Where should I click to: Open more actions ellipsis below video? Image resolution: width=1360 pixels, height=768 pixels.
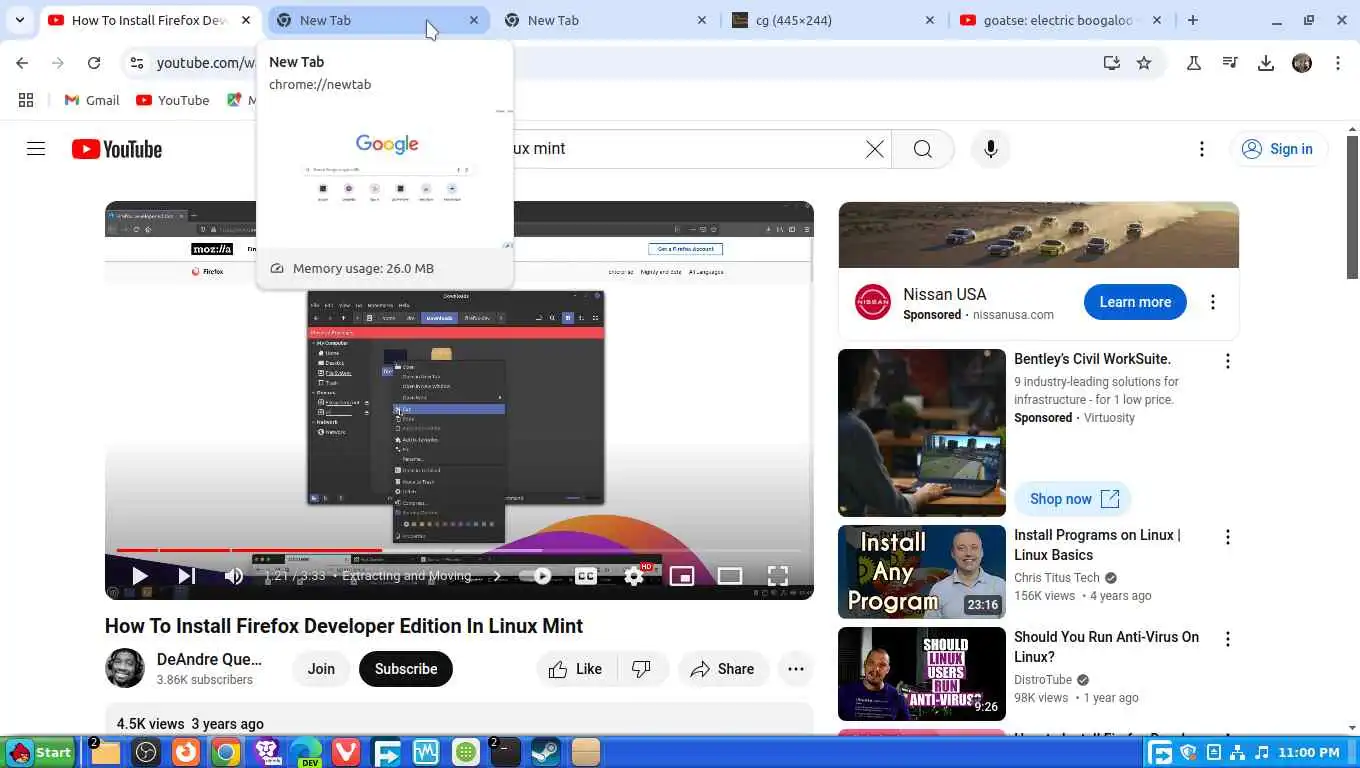coord(796,669)
